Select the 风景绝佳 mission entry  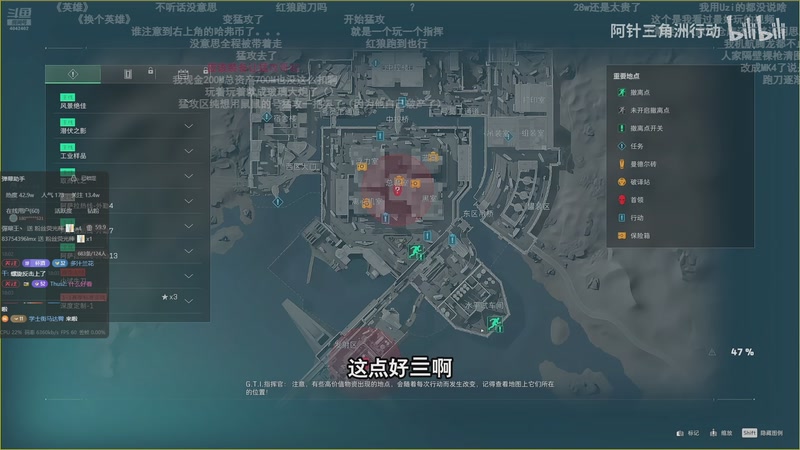[x=128, y=101]
